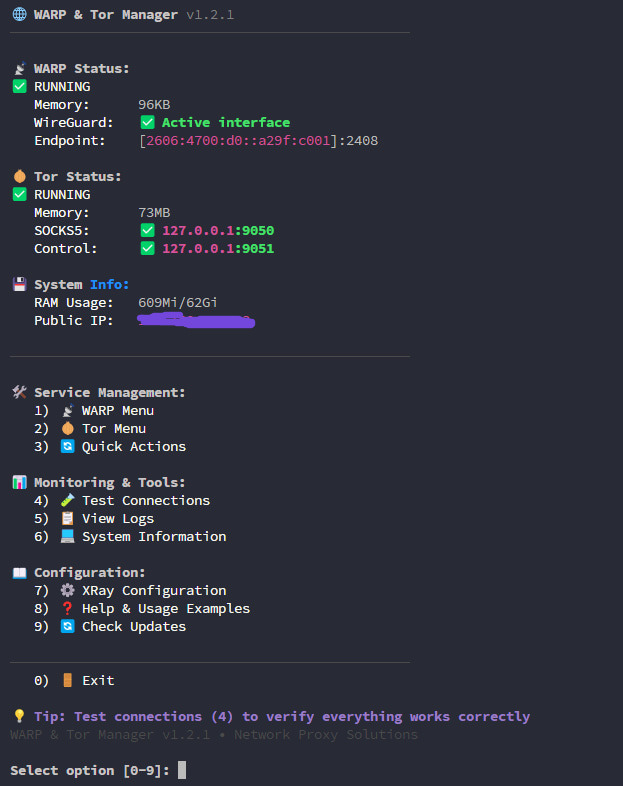This screenshot has width=623, height=786.
Task: Click the SOCKS5 green checkmark
Action: tap(147, 231)
